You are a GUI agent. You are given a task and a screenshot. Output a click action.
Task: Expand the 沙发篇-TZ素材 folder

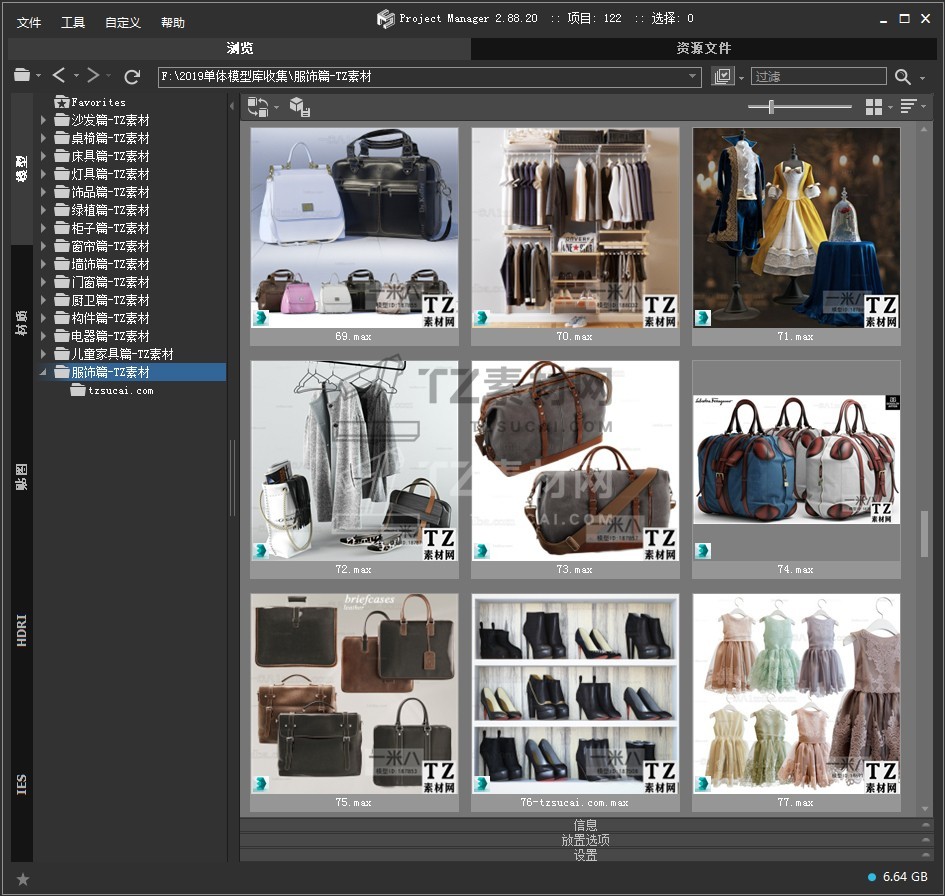tap(44, 120)
